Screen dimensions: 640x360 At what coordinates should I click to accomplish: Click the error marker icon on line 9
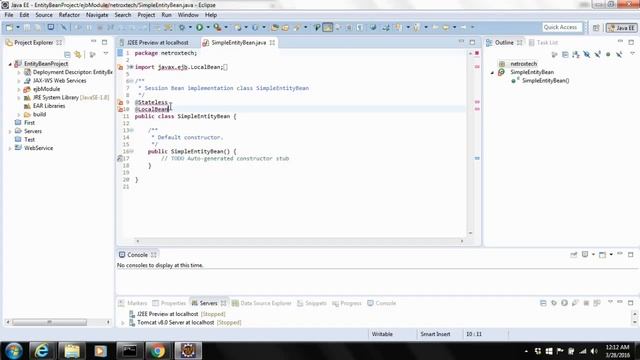click(120, 102)
